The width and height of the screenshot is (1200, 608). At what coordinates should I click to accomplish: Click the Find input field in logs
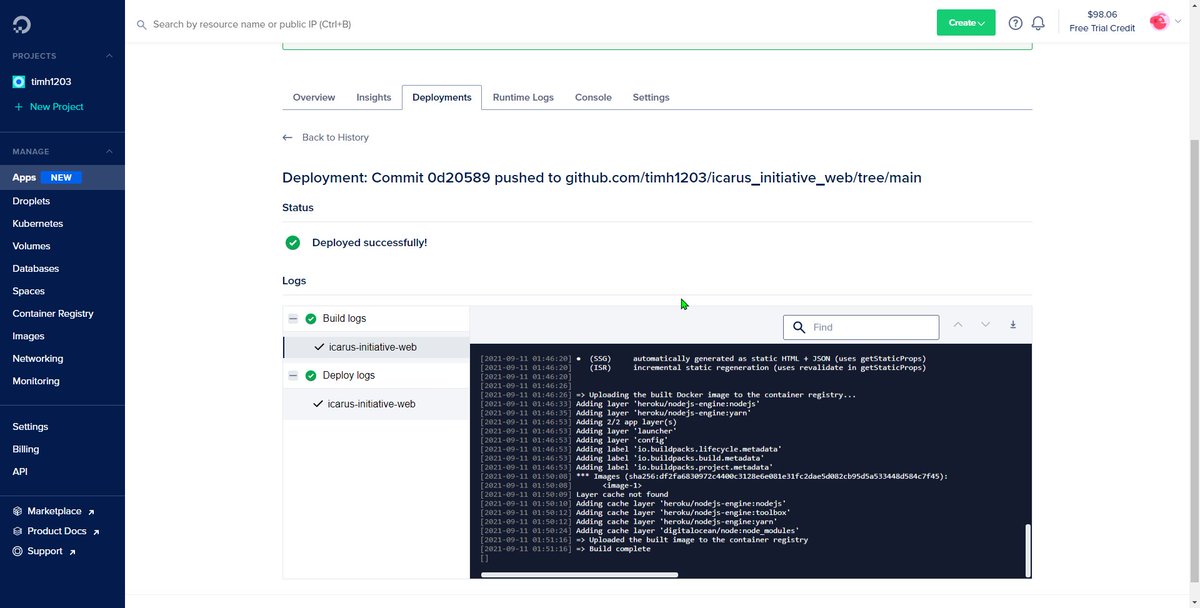coord(861,327)
